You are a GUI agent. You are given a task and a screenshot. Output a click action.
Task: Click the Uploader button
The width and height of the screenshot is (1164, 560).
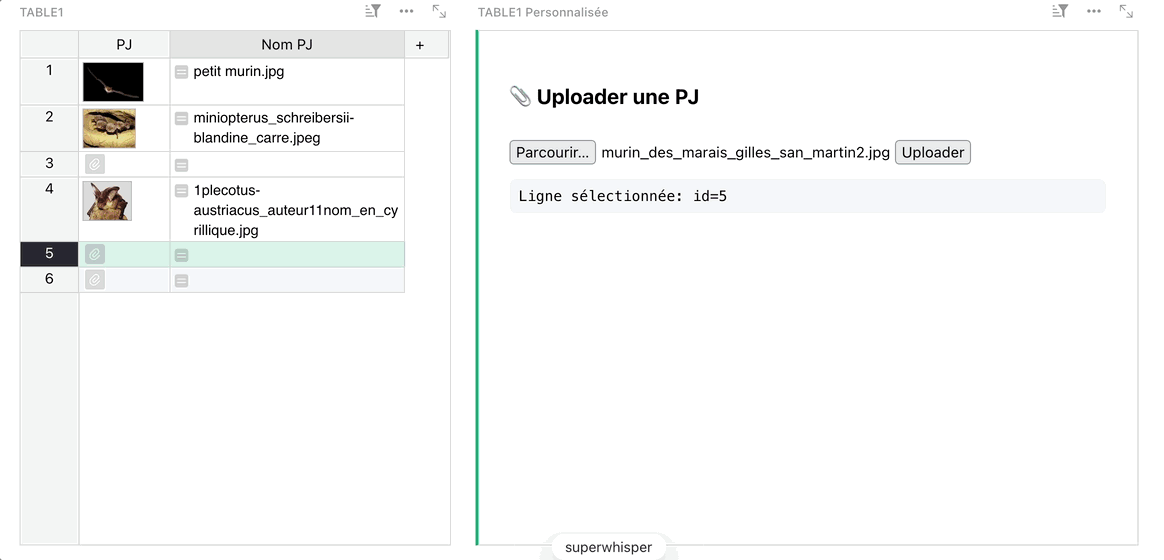click(x=932, y=152)
